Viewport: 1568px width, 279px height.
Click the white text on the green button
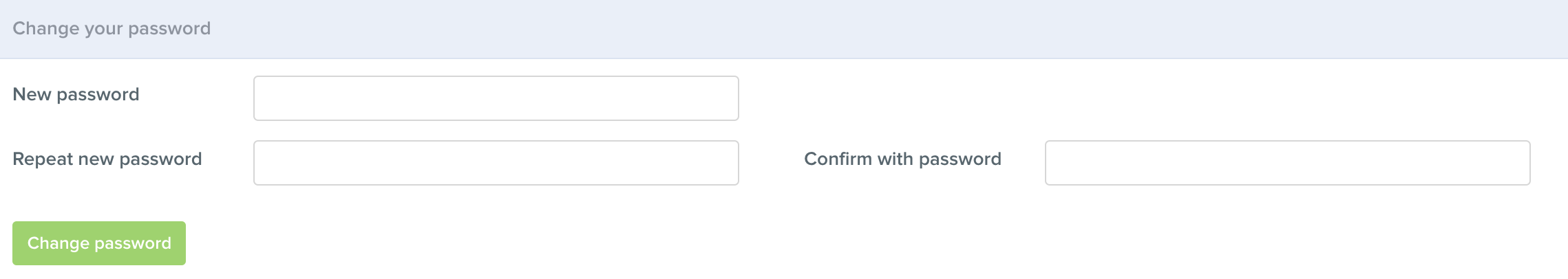pos(99,243)
